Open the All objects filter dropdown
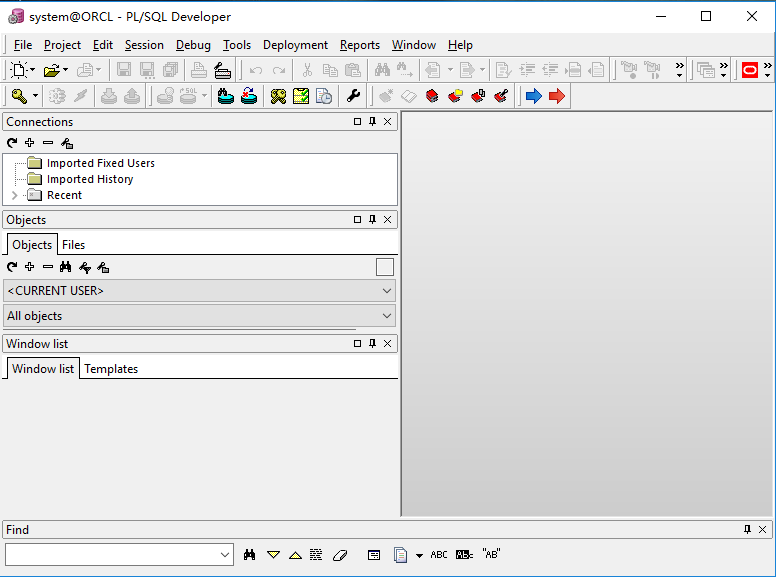This screenshot has height=577, width=776. pyautogui.click(x=199, y=316)
